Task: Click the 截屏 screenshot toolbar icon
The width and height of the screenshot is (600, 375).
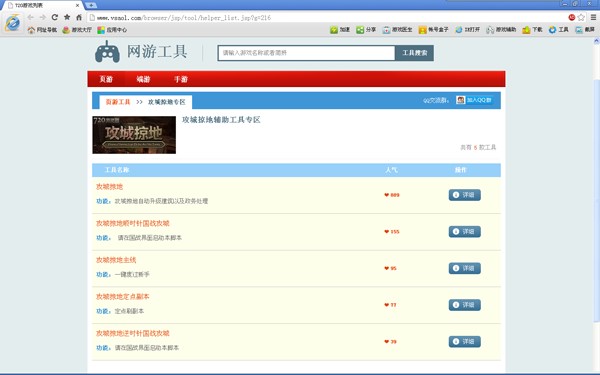Action: [585, 29]
